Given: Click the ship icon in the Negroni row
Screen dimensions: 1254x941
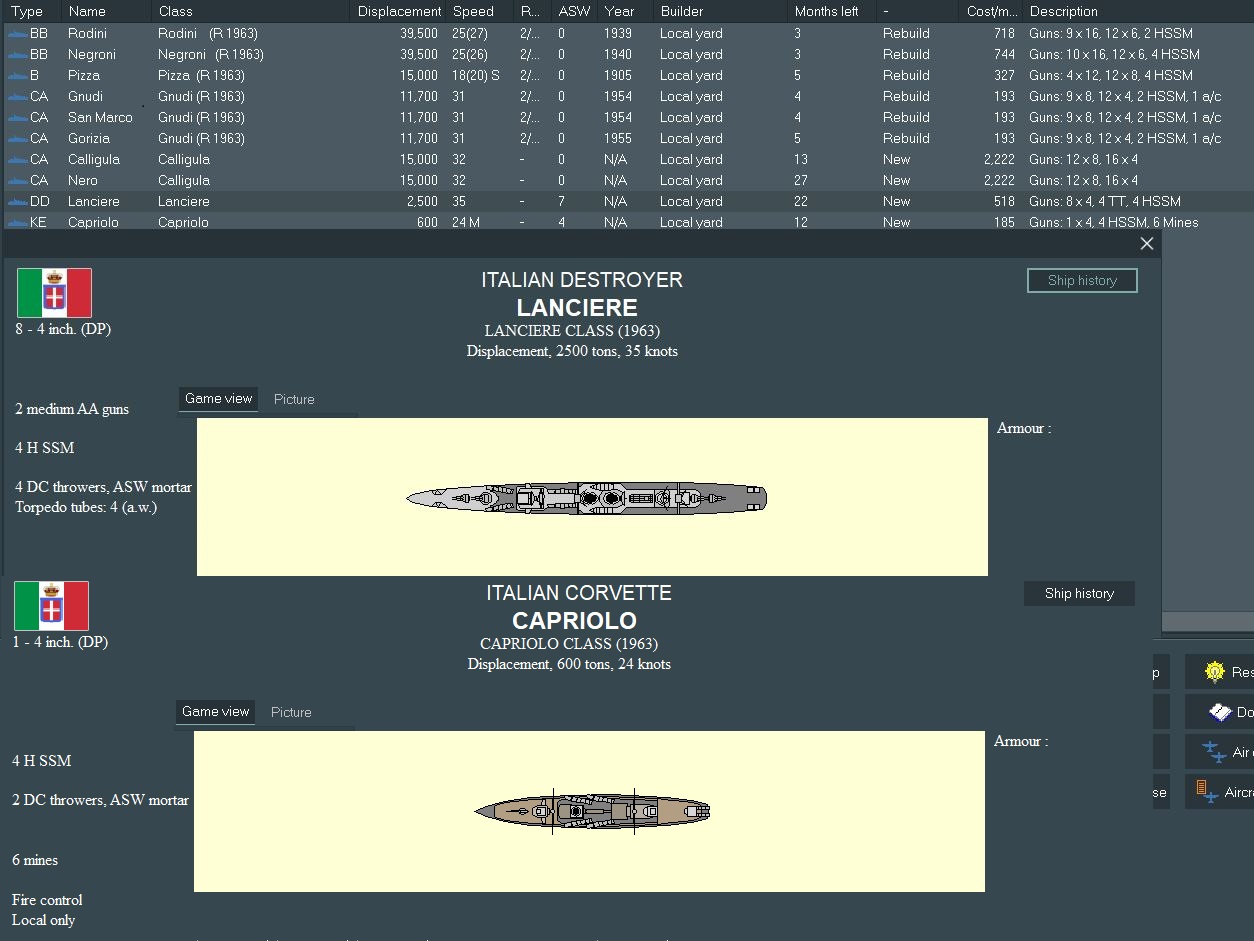Looking at the screenshot, I should tap(17, 54).
